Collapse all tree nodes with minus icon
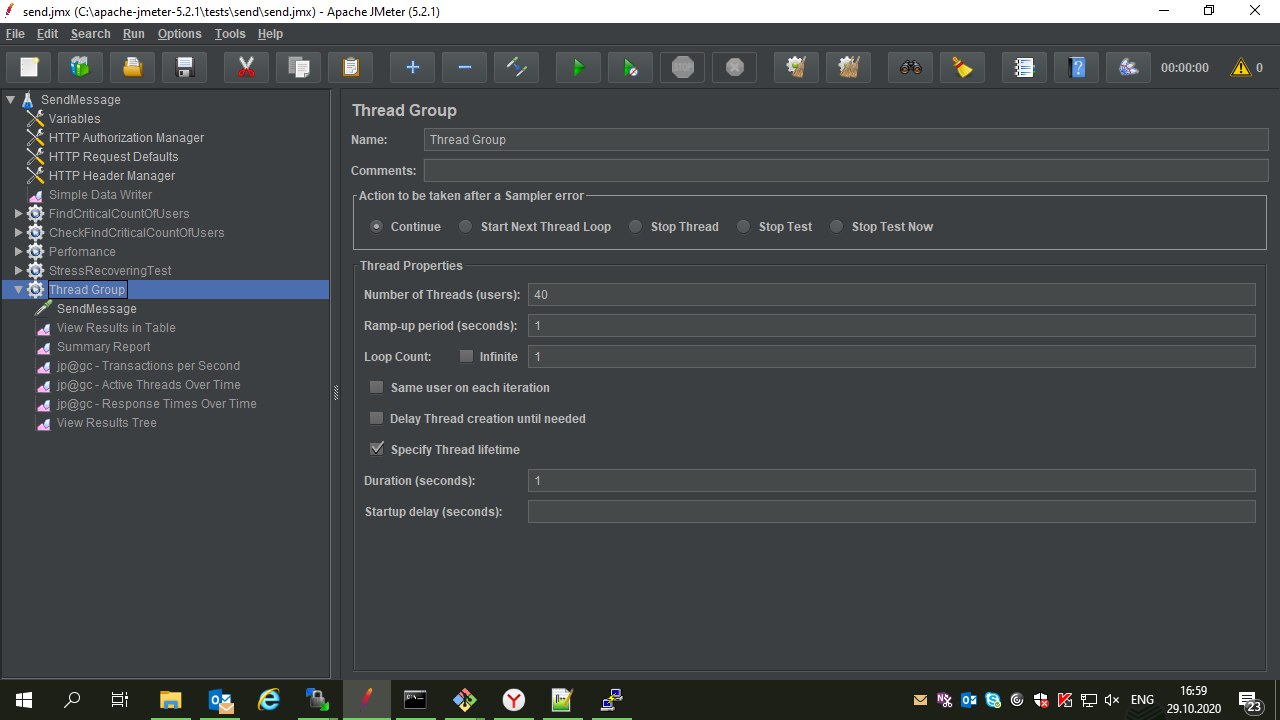The image size is (1280, 720). tap(464, 68)
